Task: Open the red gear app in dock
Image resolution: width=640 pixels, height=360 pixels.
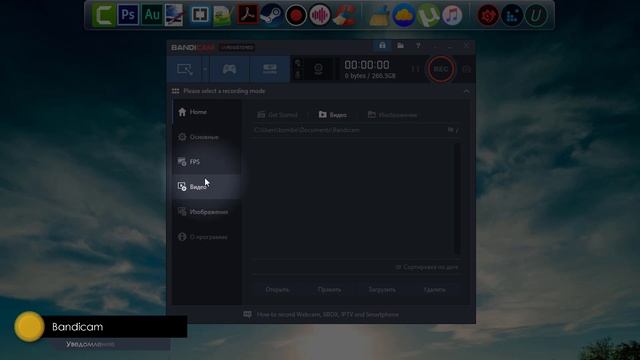Action: pos(488,16)
